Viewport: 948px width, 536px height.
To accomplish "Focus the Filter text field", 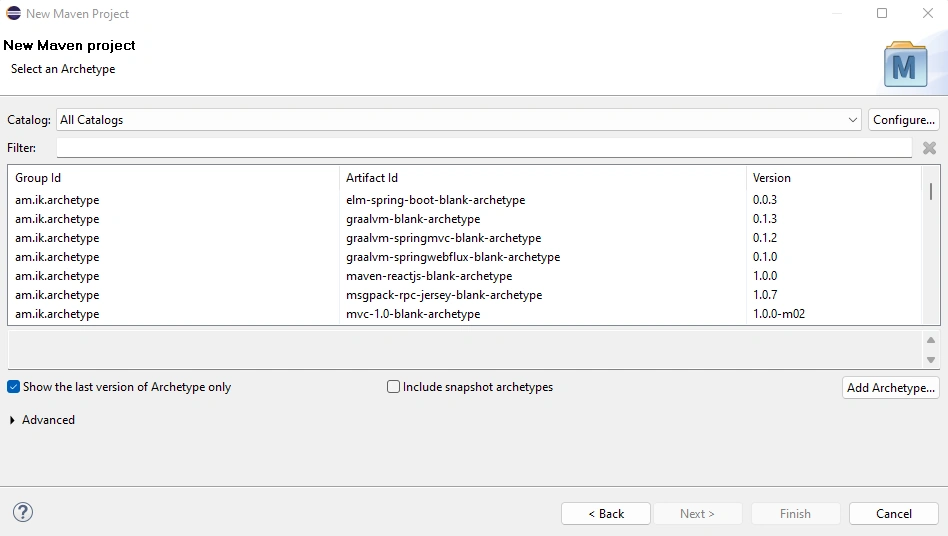I will [484, 147].
